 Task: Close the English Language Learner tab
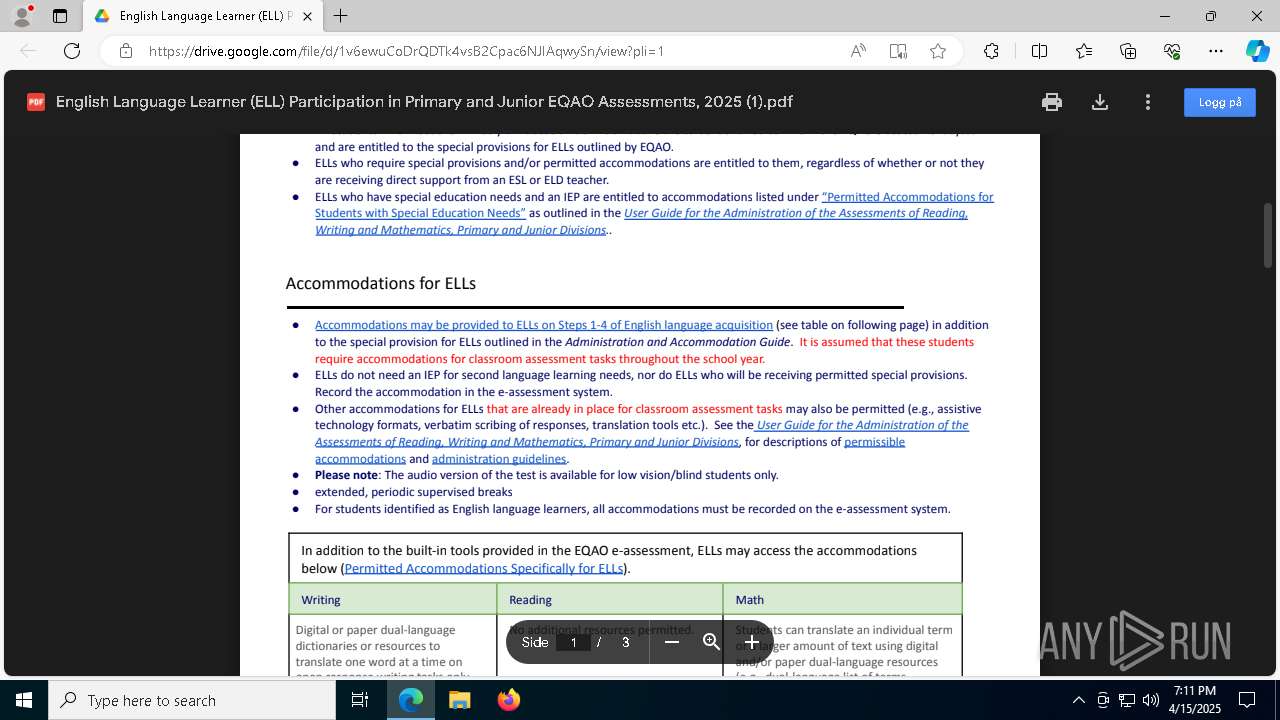coord(307,16)
